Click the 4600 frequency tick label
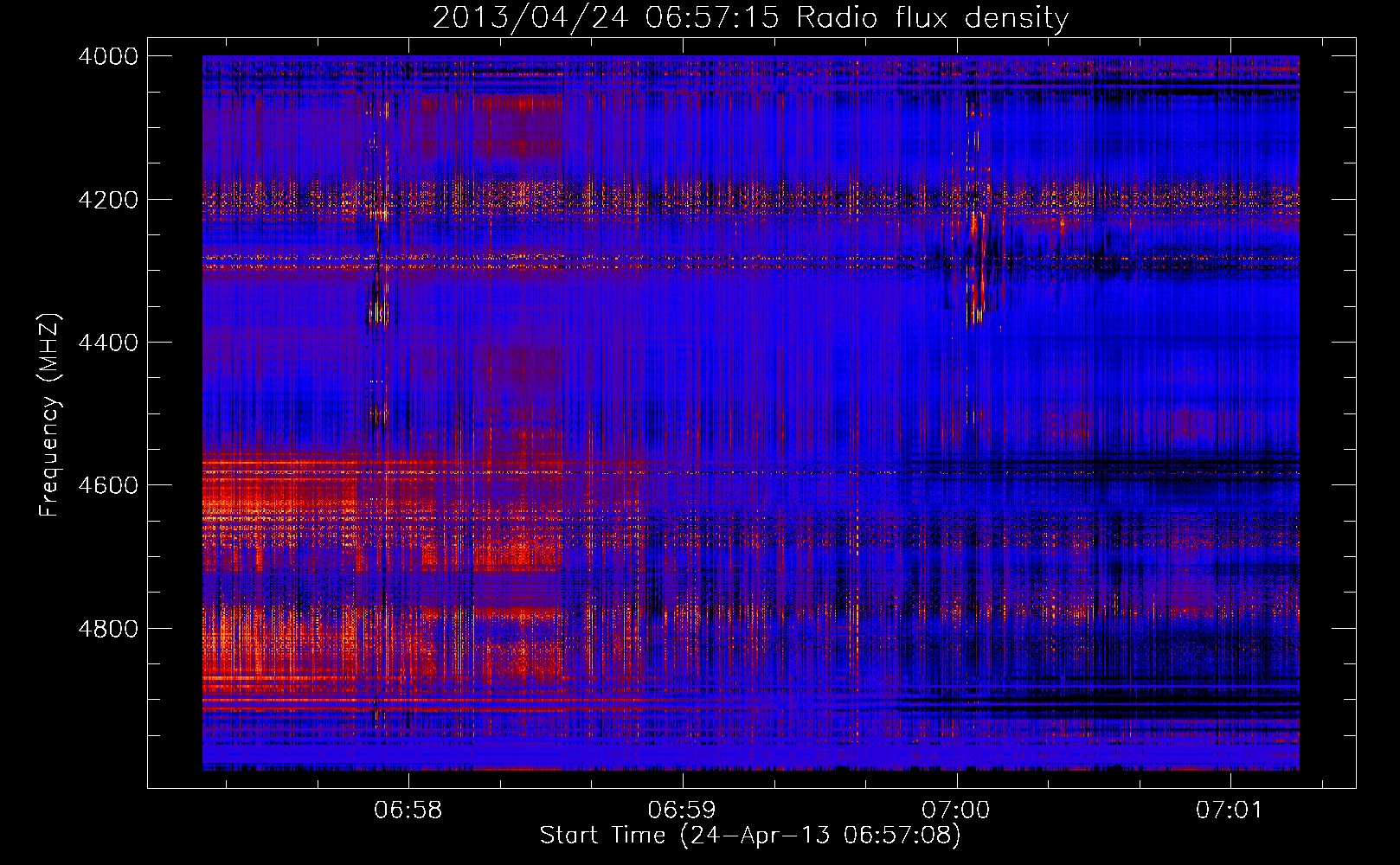Image resolution: width=1400 pixels, height=865 pixels. click(x=108, y=485)
